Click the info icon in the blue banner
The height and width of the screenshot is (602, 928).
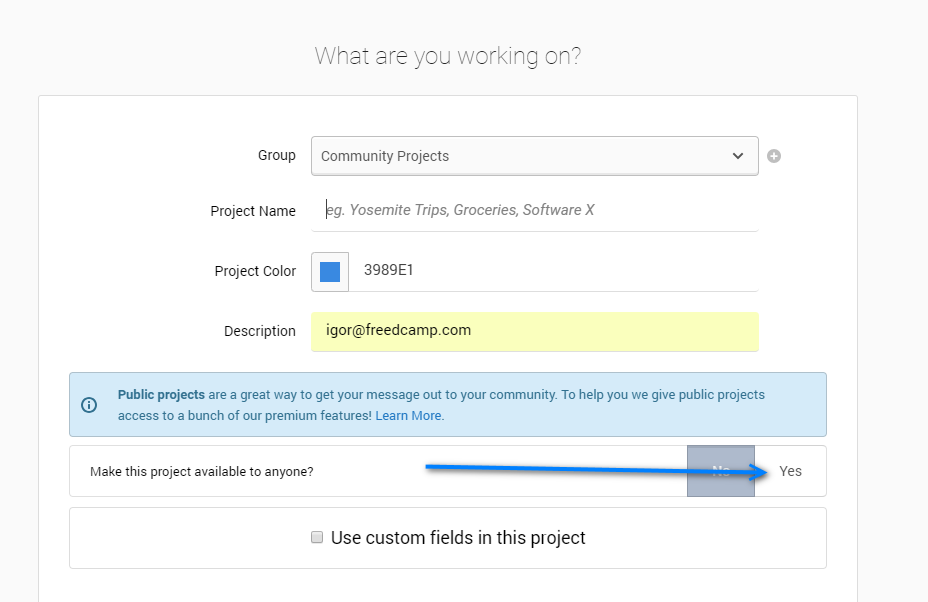tap(89, 405)
